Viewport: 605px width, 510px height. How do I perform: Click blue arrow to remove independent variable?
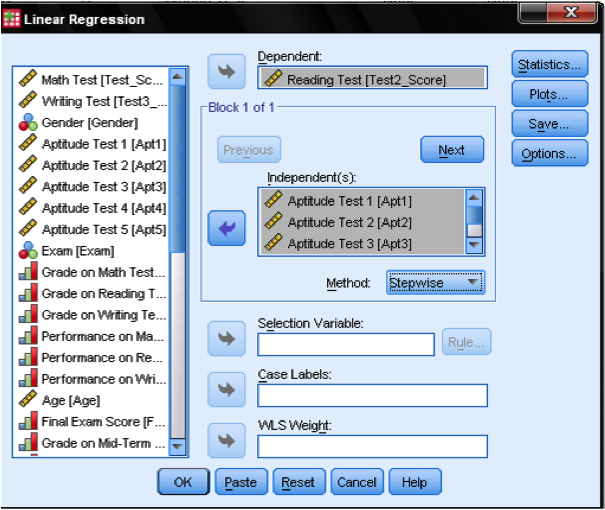coord(226,228)
